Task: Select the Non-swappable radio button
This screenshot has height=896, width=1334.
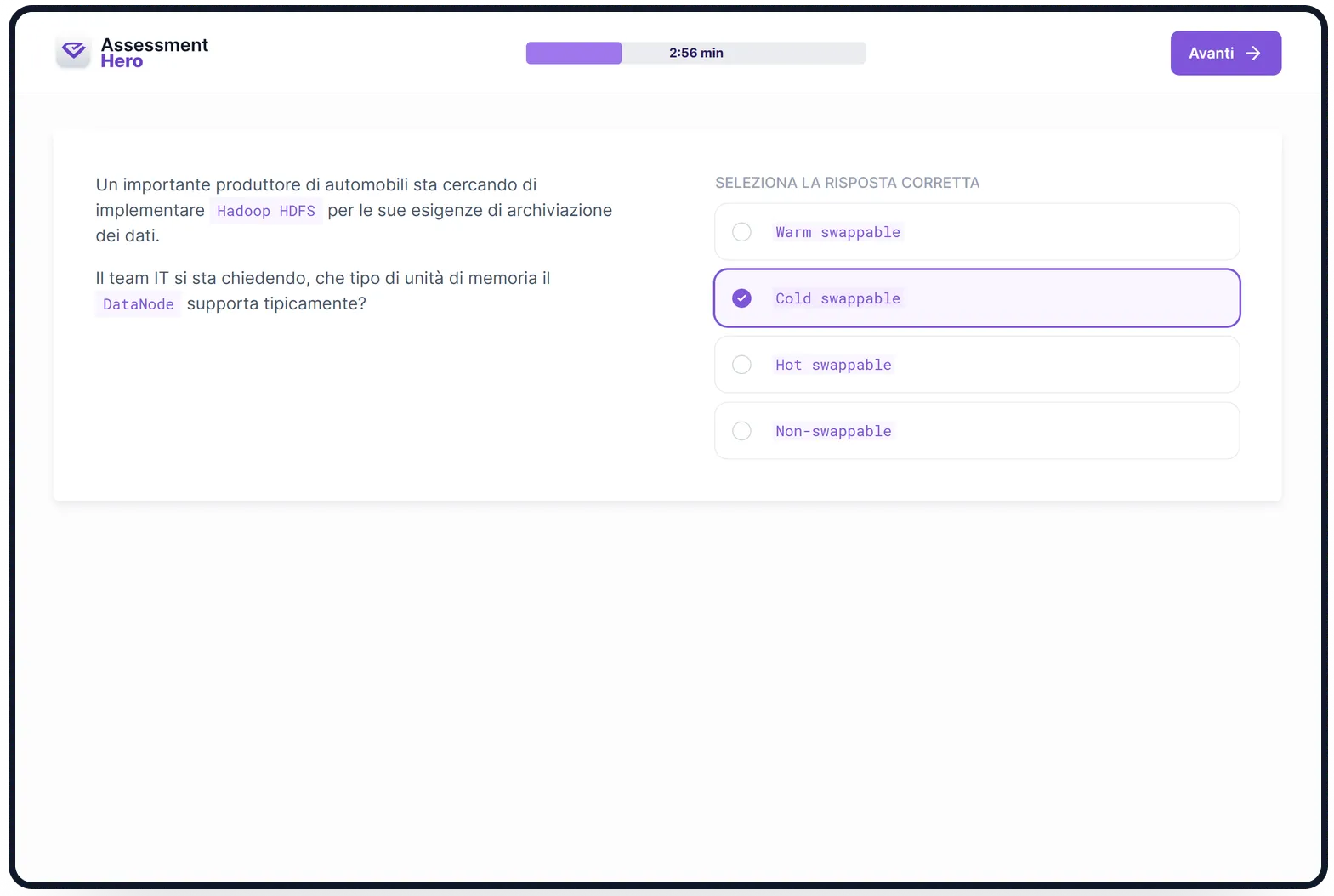Action: click(741, 431)
